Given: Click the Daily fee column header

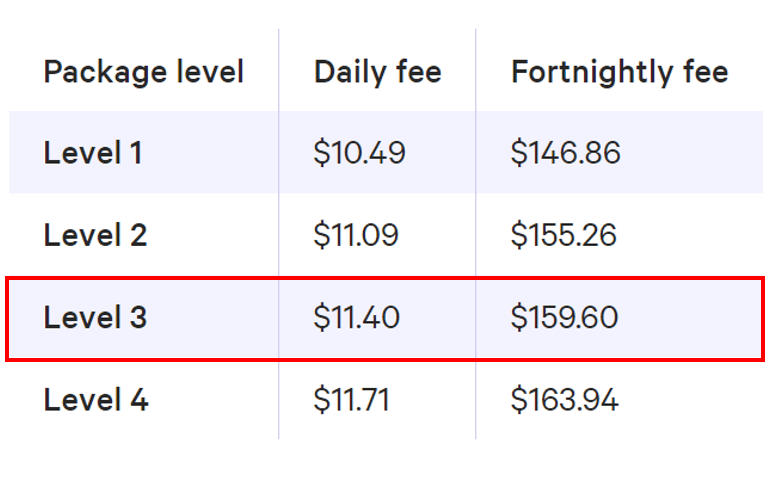Looking at the screenshot, I should click(378, 72).
